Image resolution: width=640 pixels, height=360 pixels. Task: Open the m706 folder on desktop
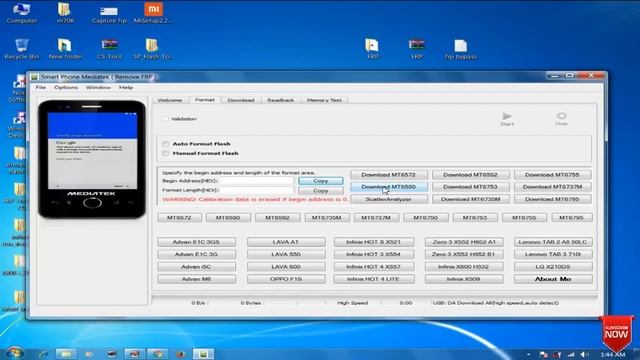pos(65,13)
